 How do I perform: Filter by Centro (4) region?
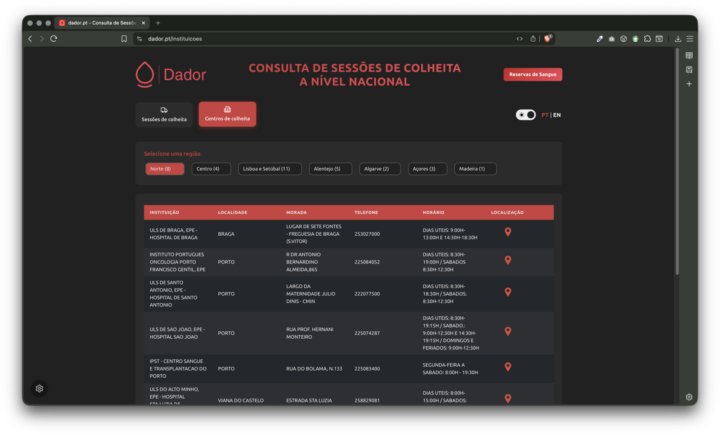click(x=211, y=169)
